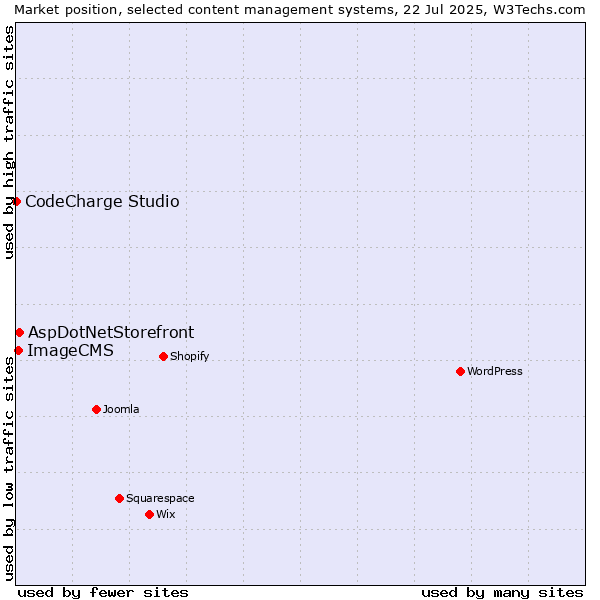Click the 'used by high traffic sites' label
Image resolution: width=600 pixels, height=600 pixels.
click(x=8, y=142)
